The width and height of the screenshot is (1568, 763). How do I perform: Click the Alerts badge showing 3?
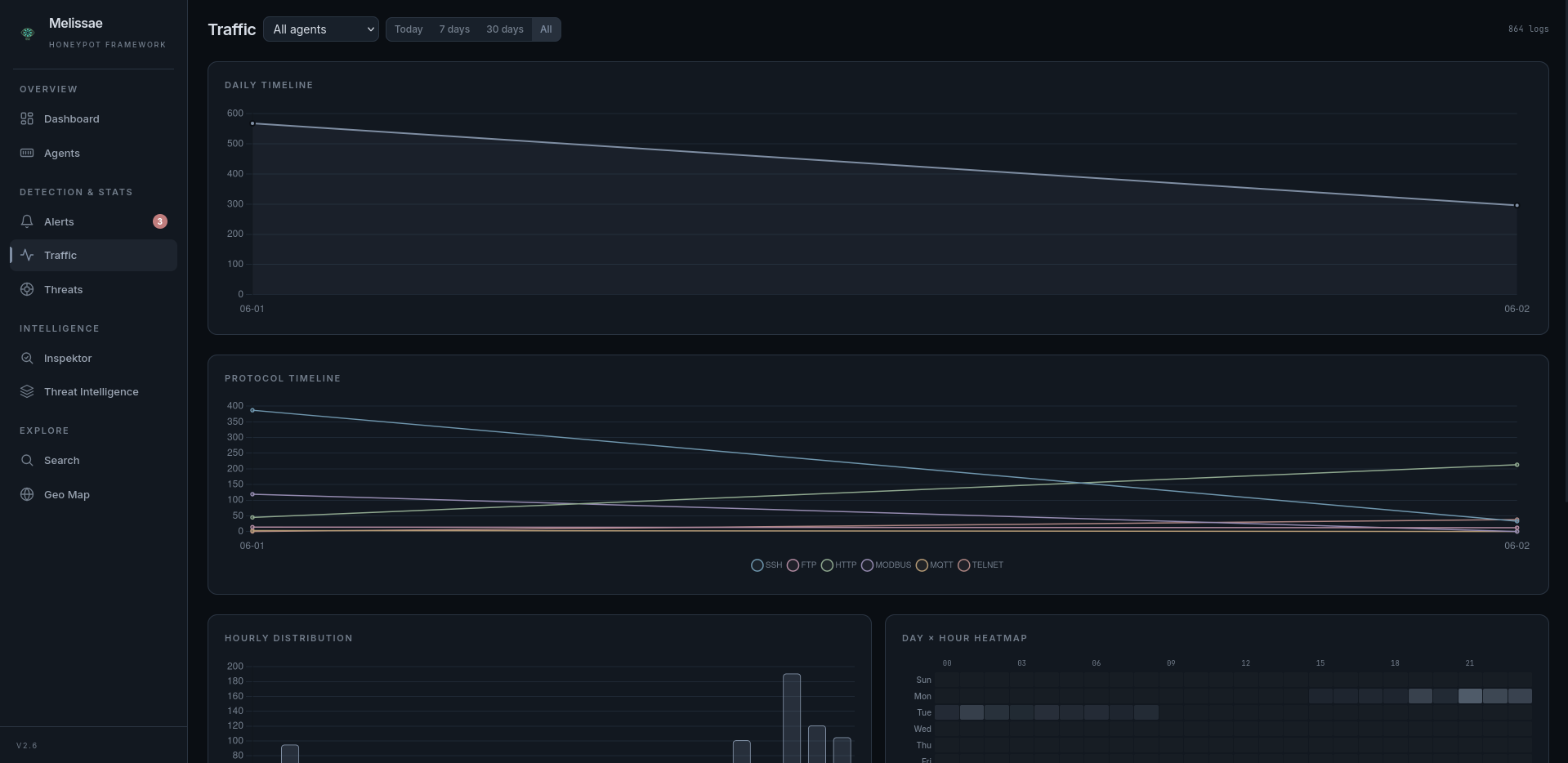[x=160, y=221]
